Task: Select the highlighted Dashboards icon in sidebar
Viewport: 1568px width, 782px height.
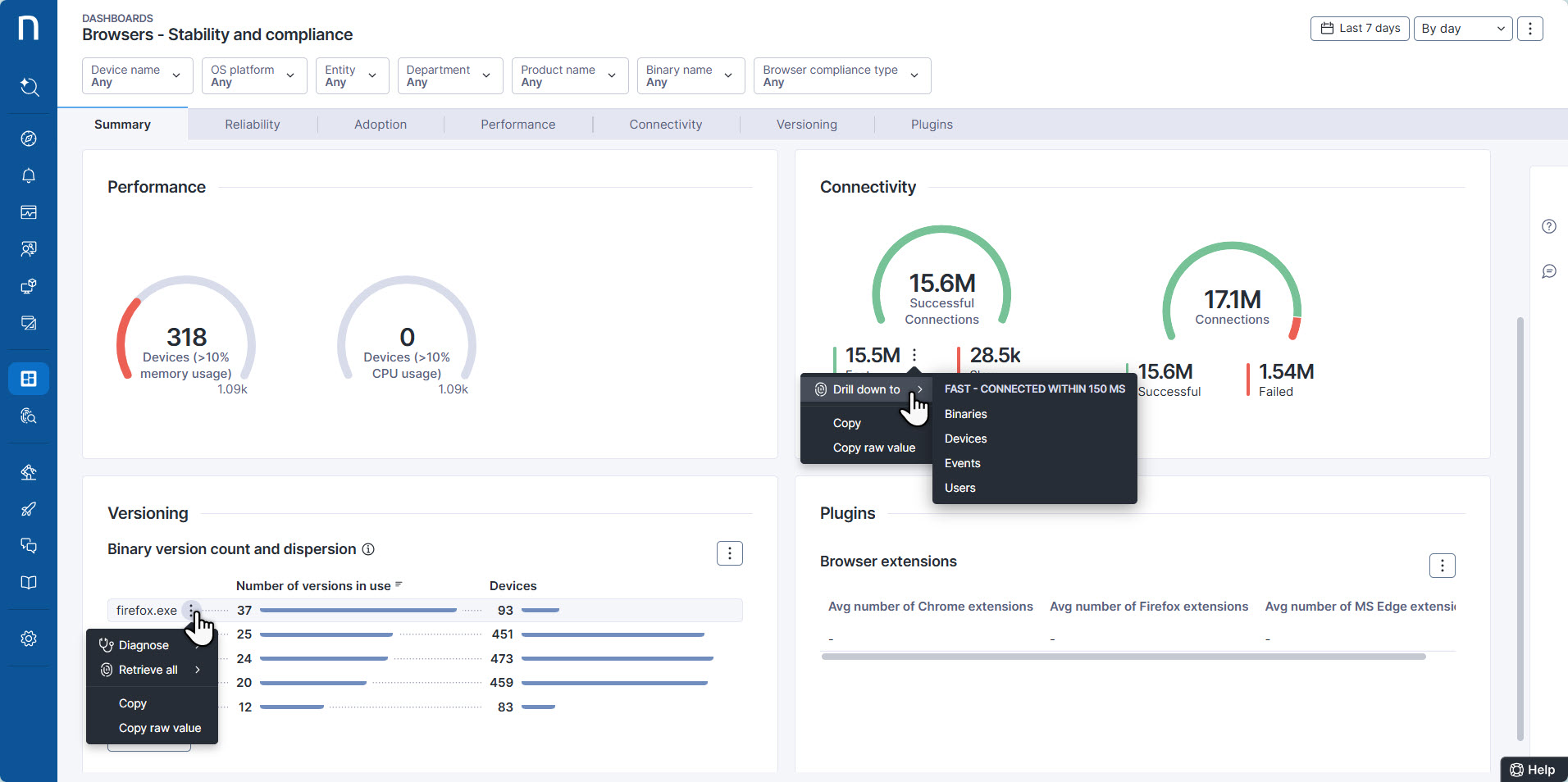Action: tap(29, 378)
